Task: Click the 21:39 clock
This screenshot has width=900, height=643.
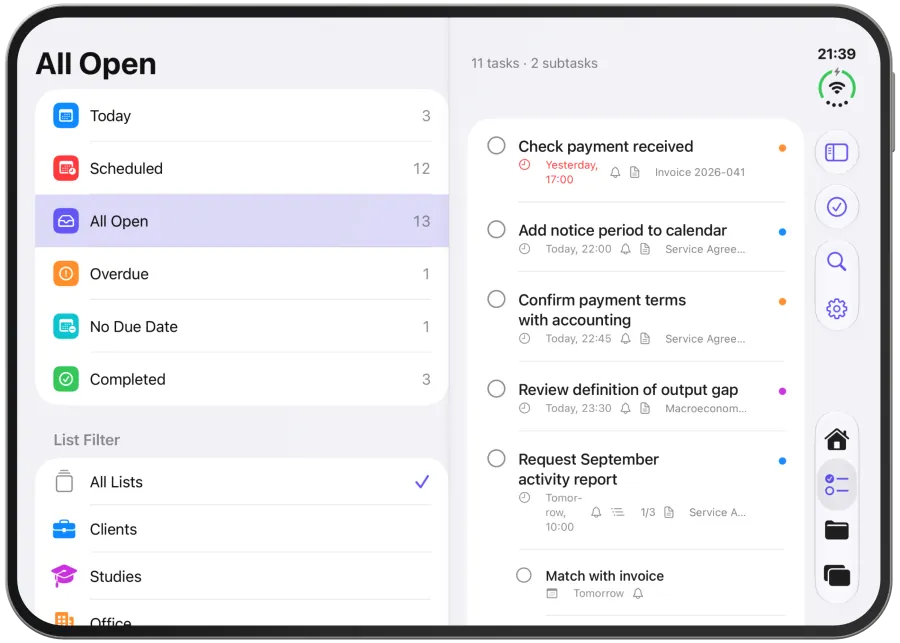Action: click(836, 54)
